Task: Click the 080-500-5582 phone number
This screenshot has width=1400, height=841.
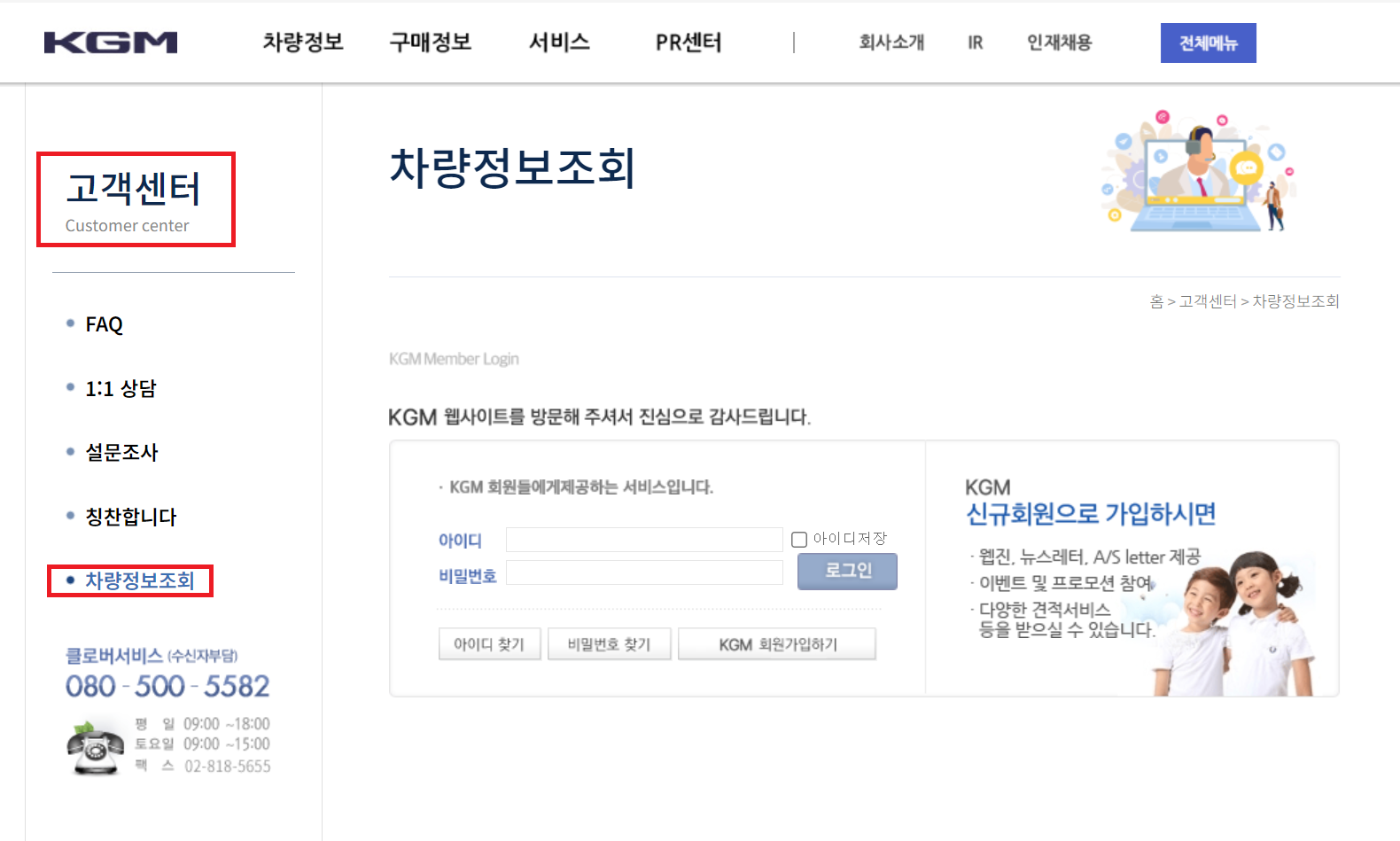Action: point(167,686)
